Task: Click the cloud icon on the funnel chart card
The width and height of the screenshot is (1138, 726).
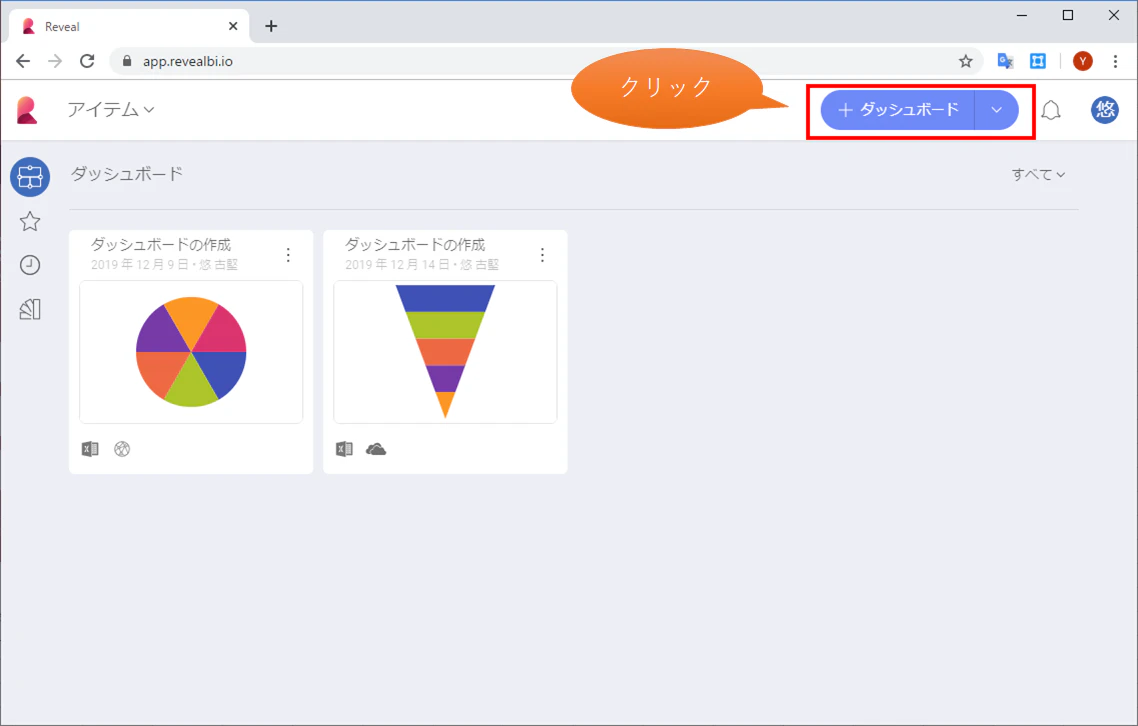Action: tap(376, 449)
